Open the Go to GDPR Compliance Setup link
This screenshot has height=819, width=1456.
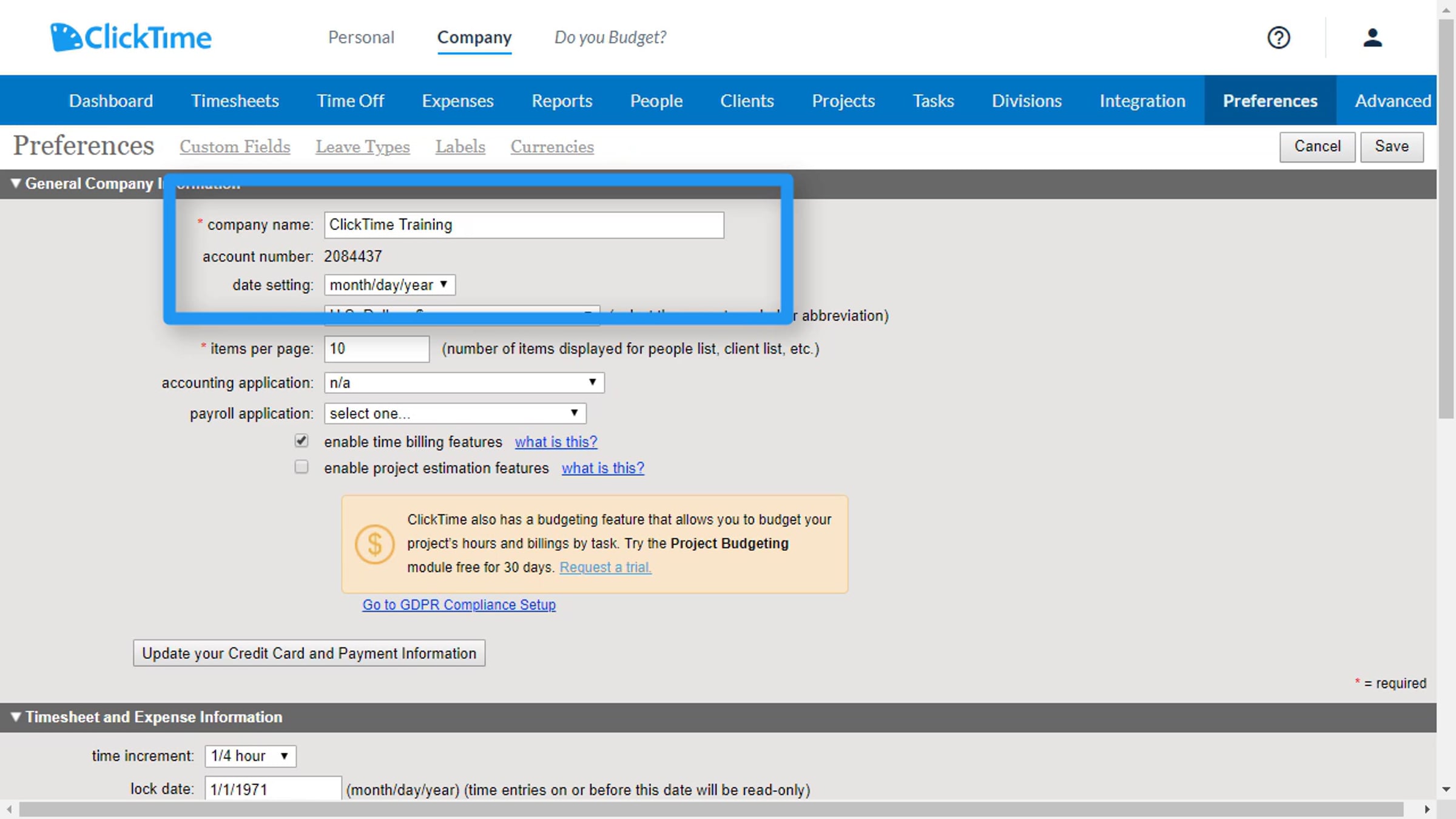tap(459, 605)
